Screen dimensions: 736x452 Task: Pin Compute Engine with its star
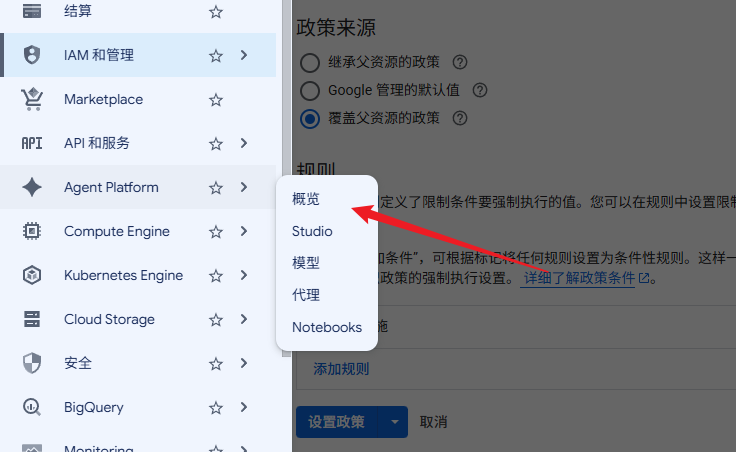(216, 232)
